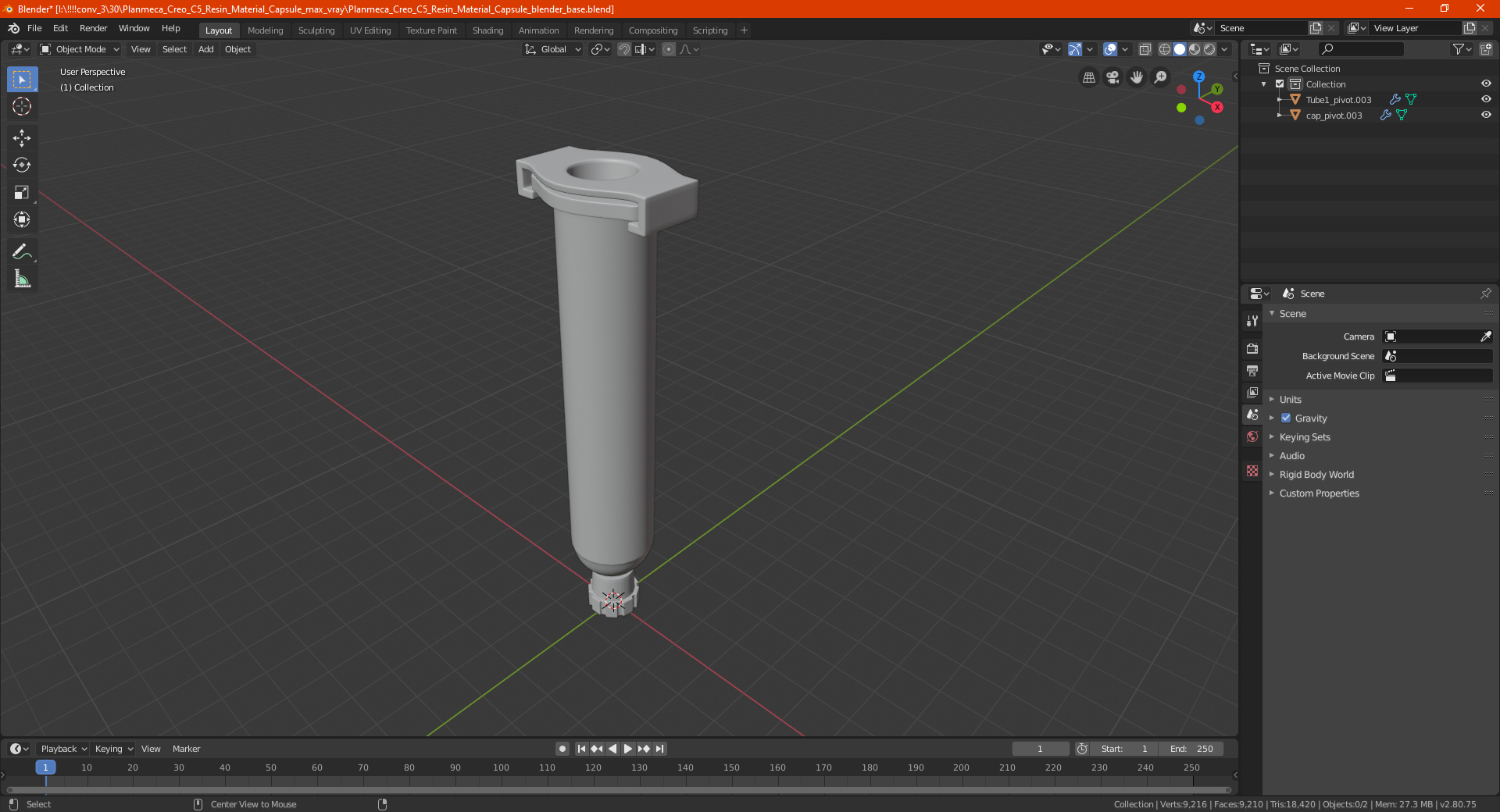Switch to Modeling workspace tab
The image size is (1500, 812).
(x=265, y=30)
